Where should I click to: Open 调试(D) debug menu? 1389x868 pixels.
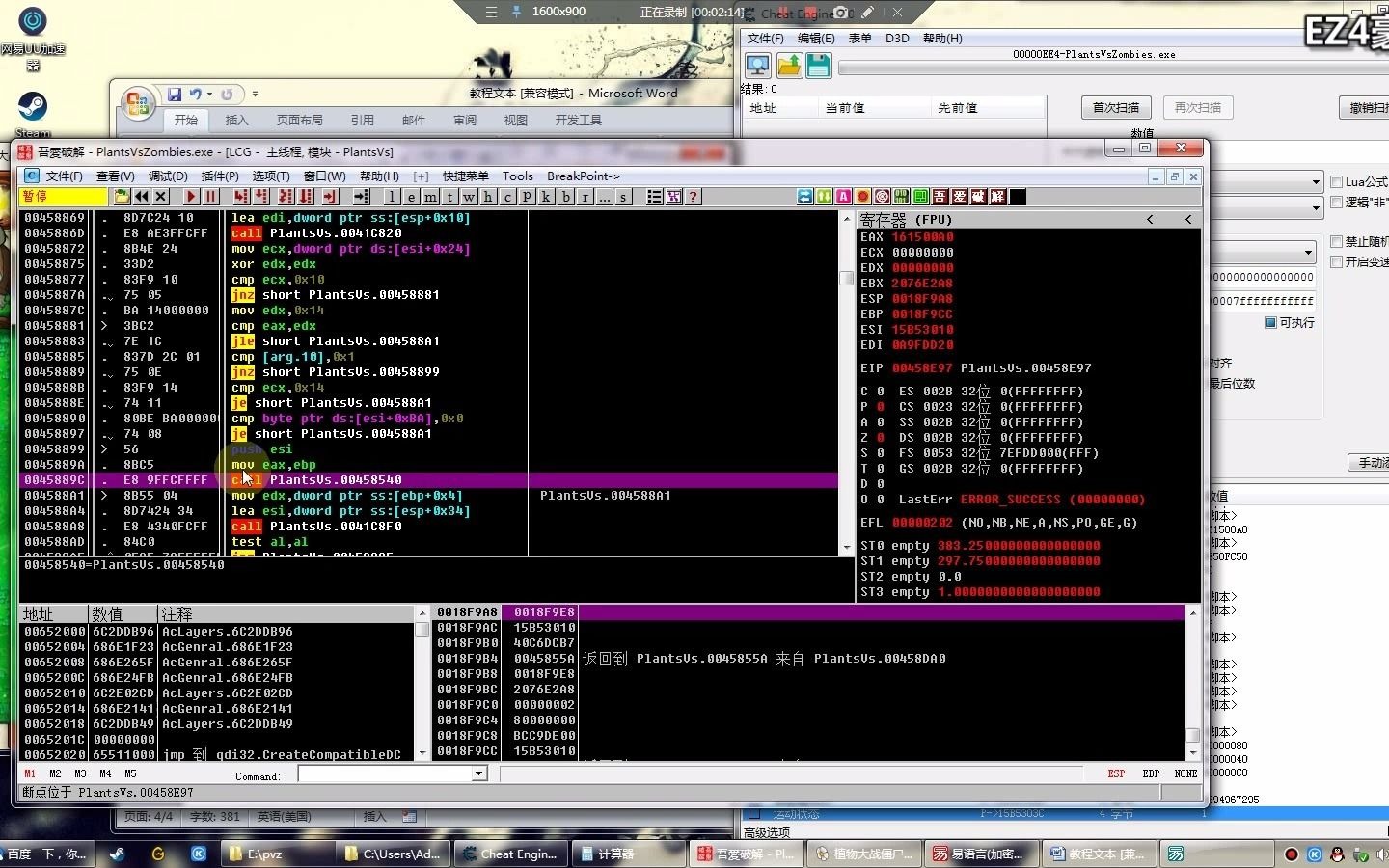point(168,176)
